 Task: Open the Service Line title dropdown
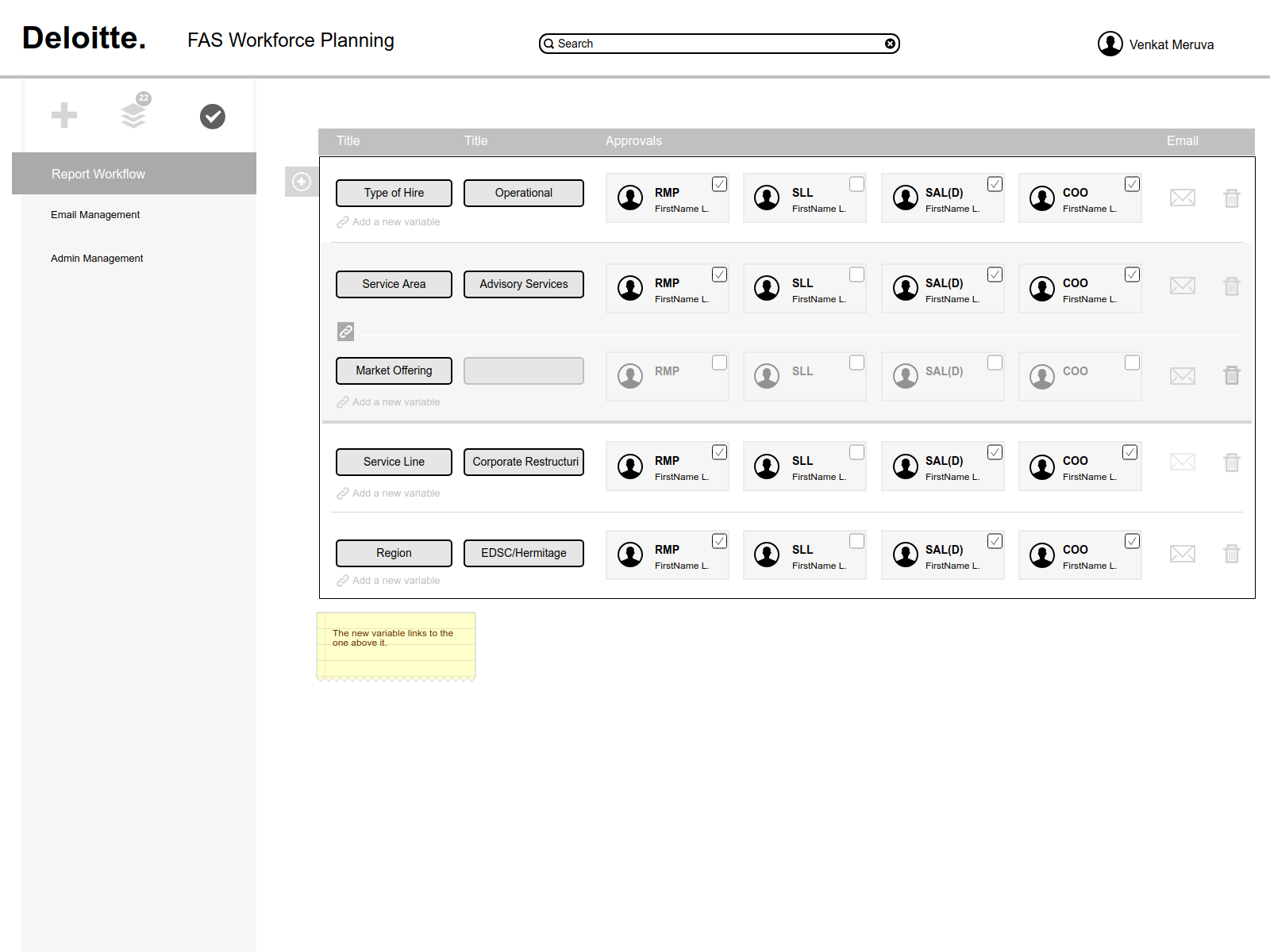[x=394, y=462]
